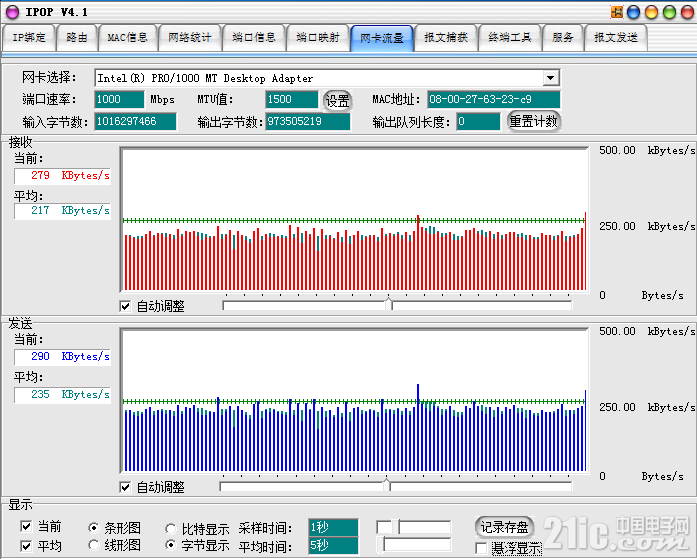Screen dimensions: 697x559
Task: Select the 网卡流量 tab
Action: (x=382, y=38)
